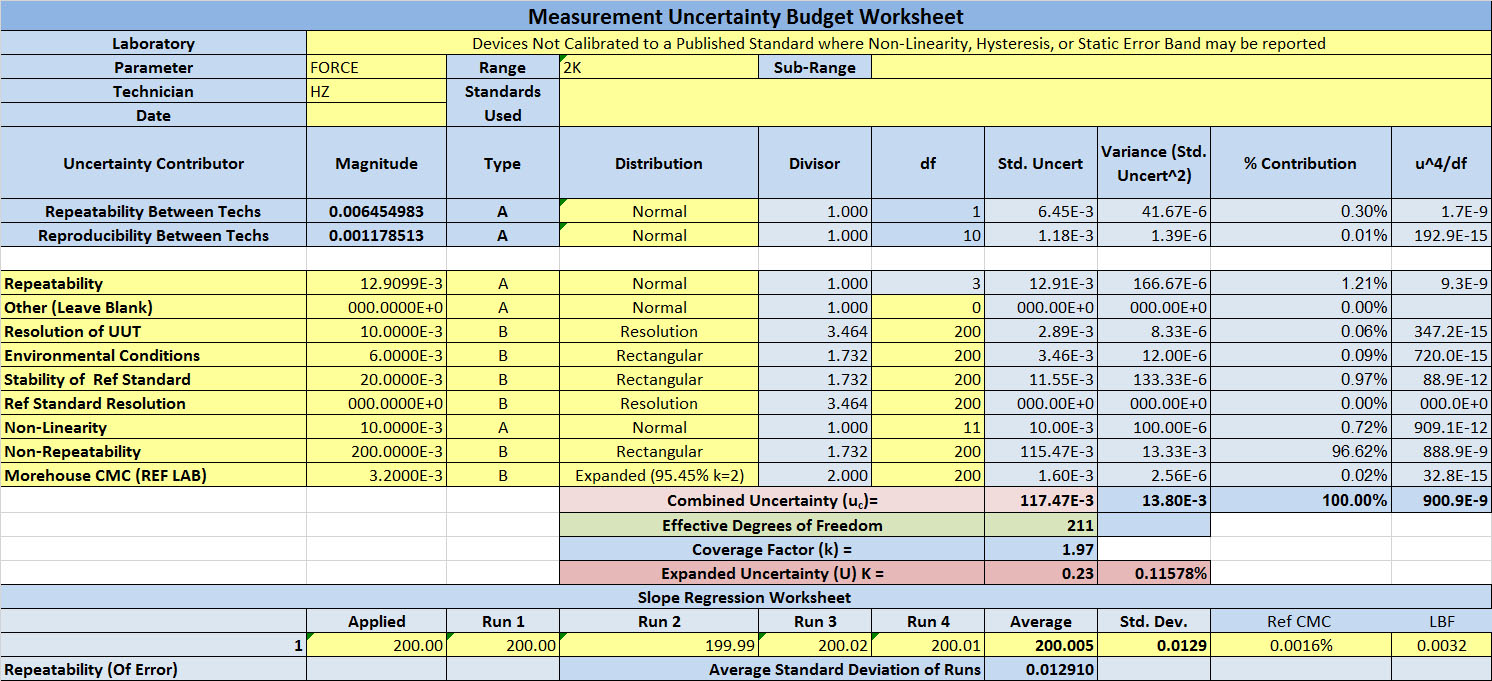Click the Magnitude cell for Stability of Ref Standard
Viewport: 1492px width, 681px height.
point(375,379)
